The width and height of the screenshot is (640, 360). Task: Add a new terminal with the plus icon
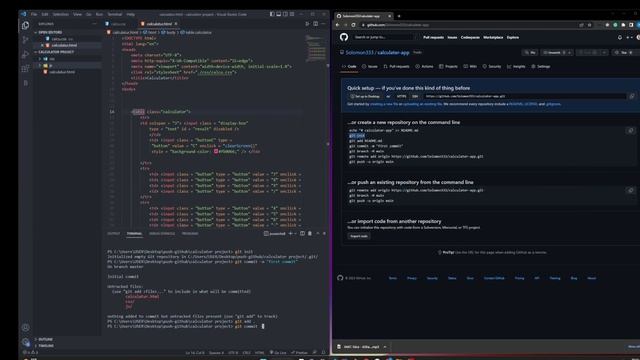coord(291,233)
